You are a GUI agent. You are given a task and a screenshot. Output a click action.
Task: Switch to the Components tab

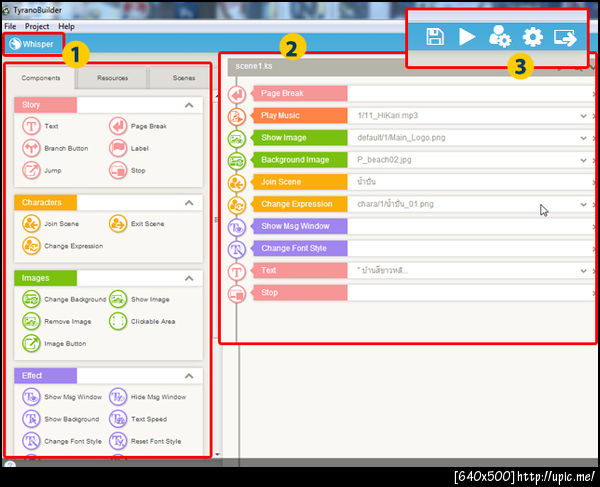point(41,78)
